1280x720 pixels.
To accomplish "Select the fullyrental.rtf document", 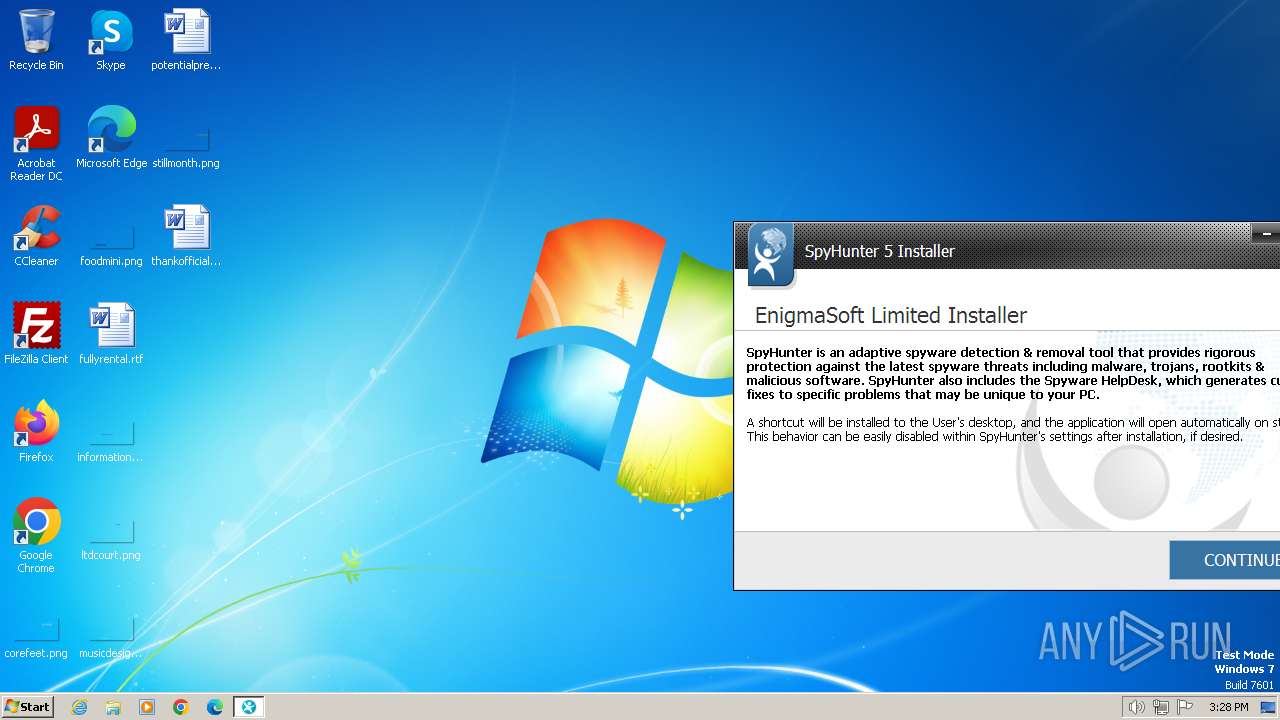I will (111, 334).
